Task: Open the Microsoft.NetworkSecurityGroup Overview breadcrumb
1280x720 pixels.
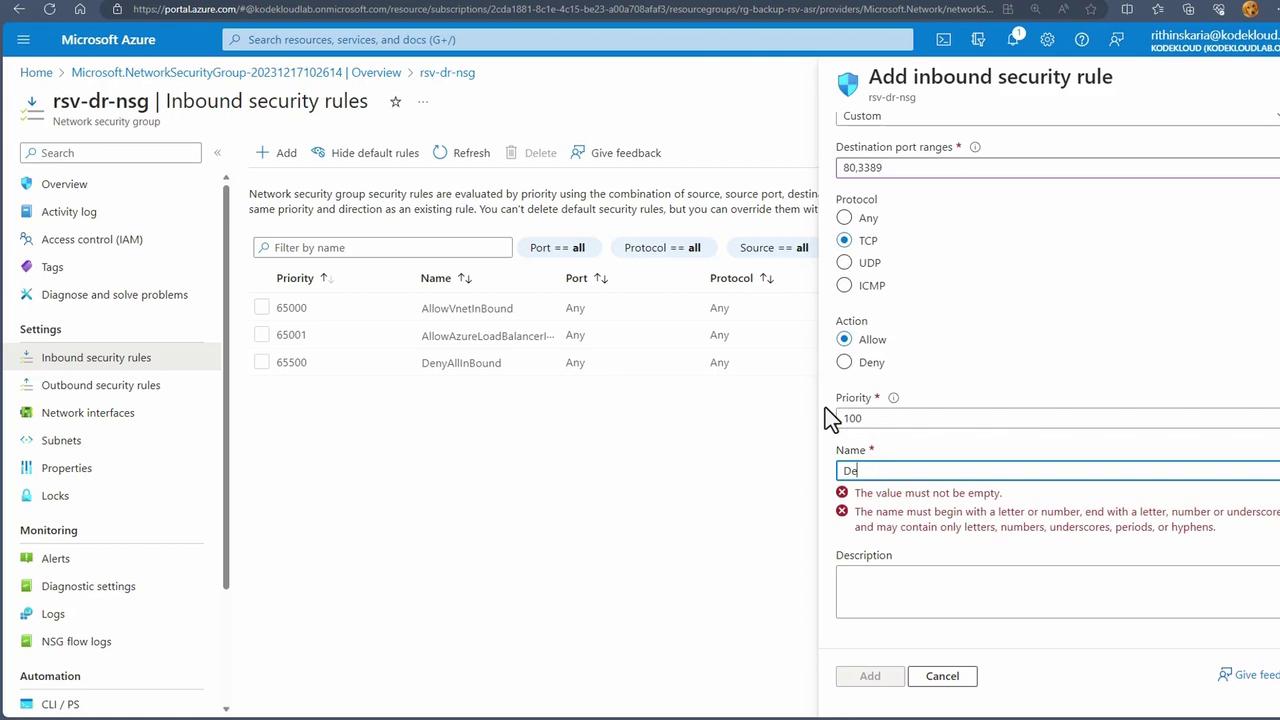Action: (x=236, y=73)
